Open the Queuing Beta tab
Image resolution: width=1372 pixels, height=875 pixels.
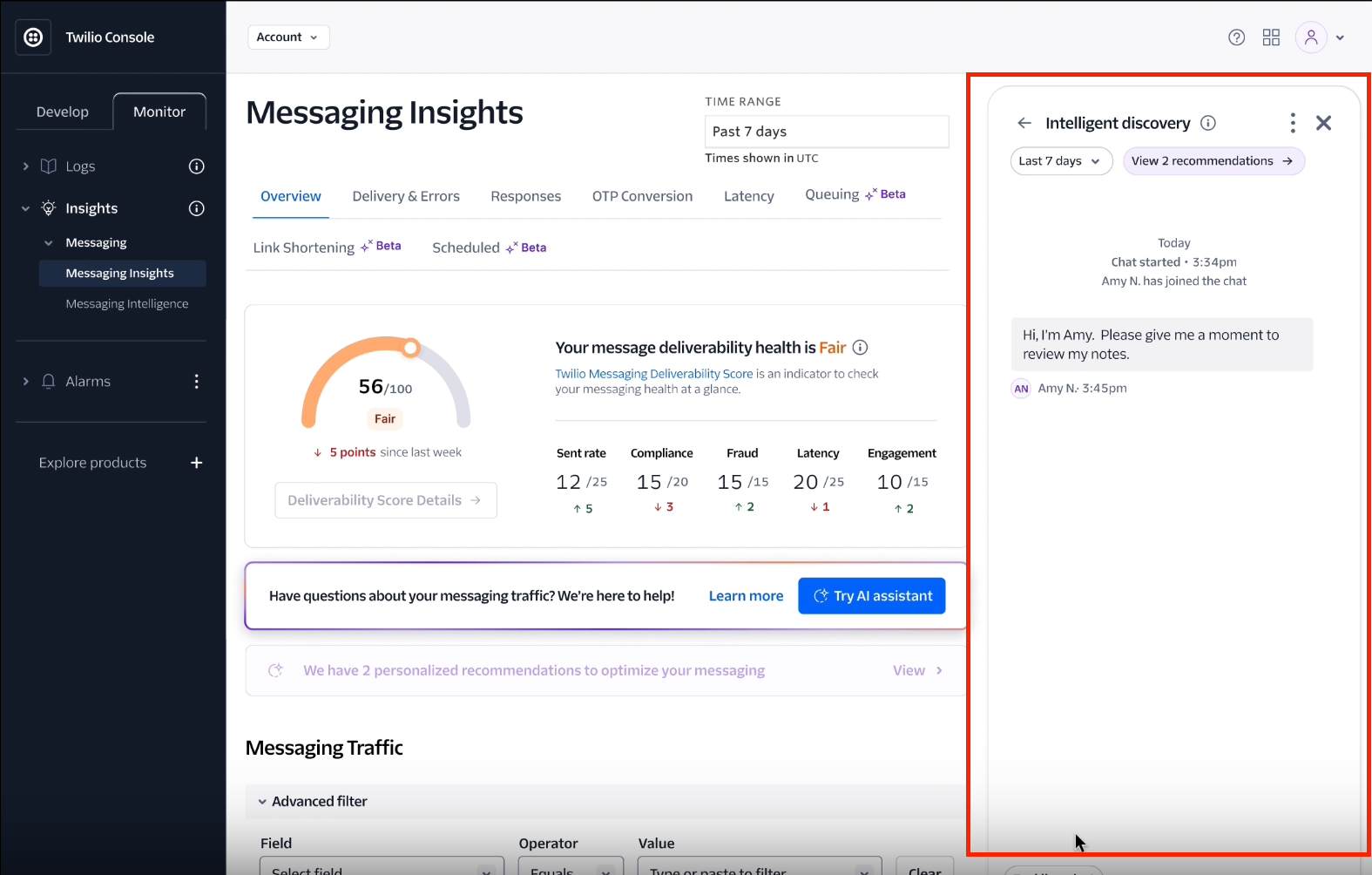(x=855, y=194)
